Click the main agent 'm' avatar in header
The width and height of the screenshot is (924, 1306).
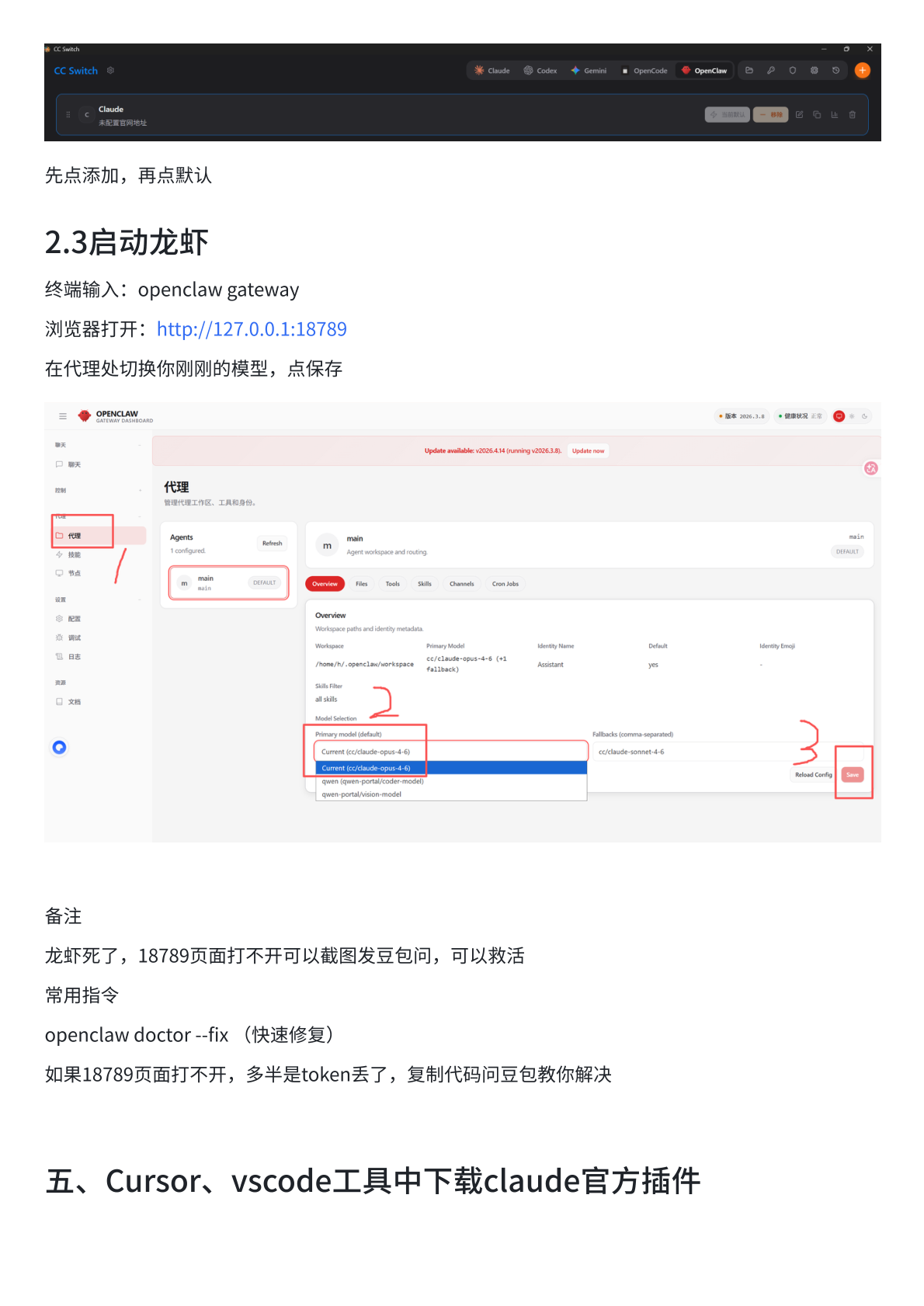(x=328, y=546)
